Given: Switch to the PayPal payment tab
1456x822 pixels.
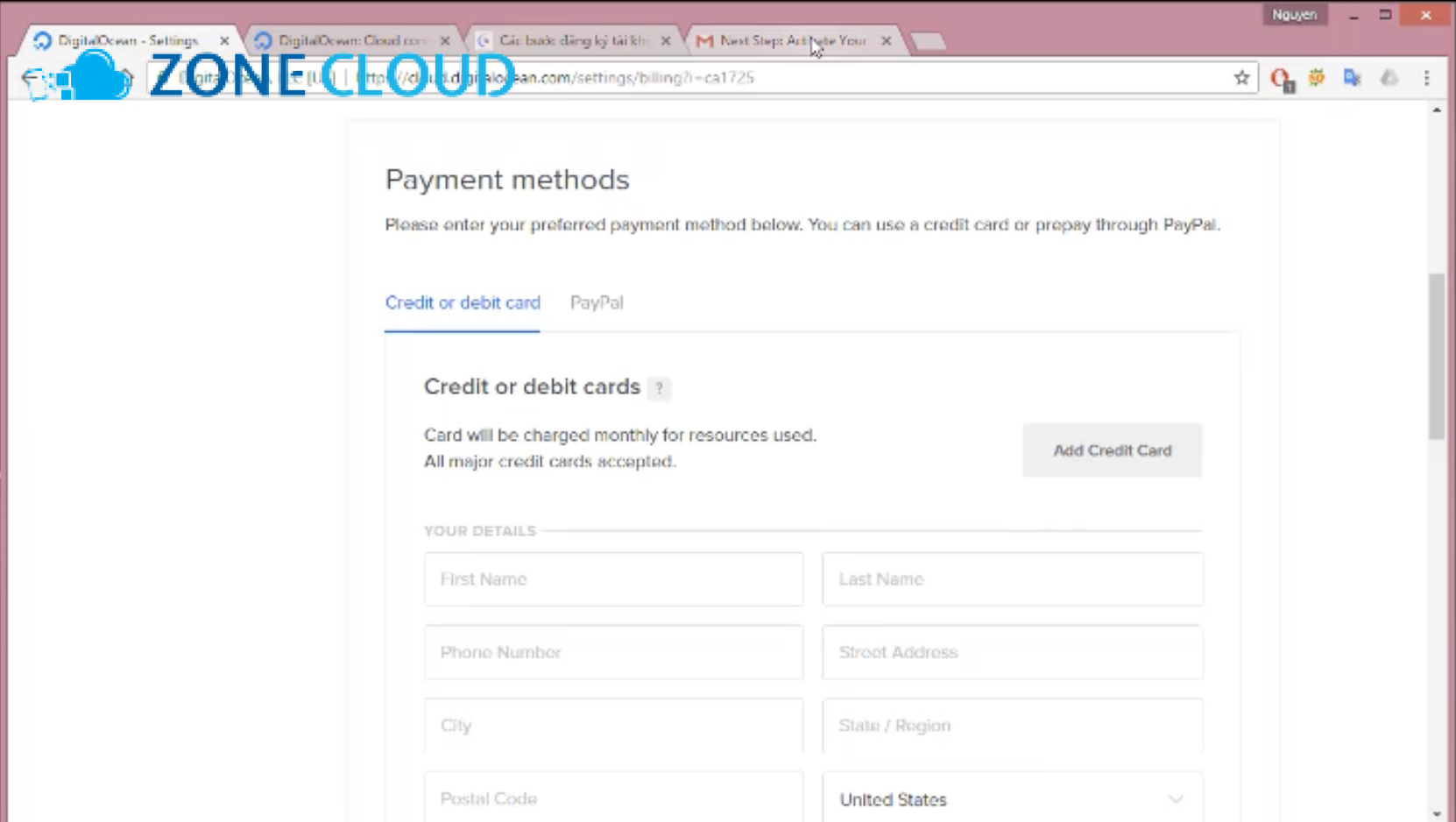Looking at the screenshot, I should (x=597, y=303).
